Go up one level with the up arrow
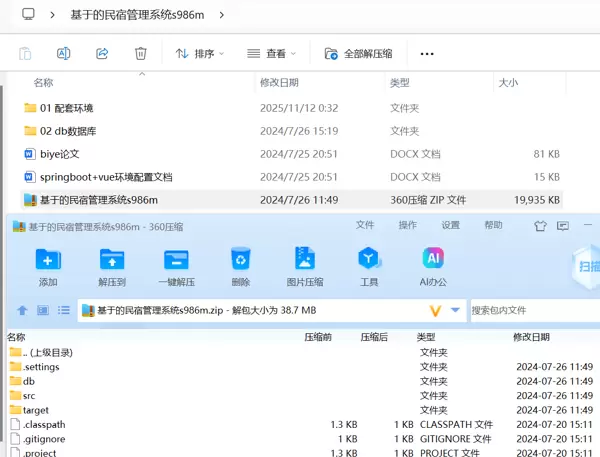The height and width of the screenshot is (457, 600). [x=22, y=311]
